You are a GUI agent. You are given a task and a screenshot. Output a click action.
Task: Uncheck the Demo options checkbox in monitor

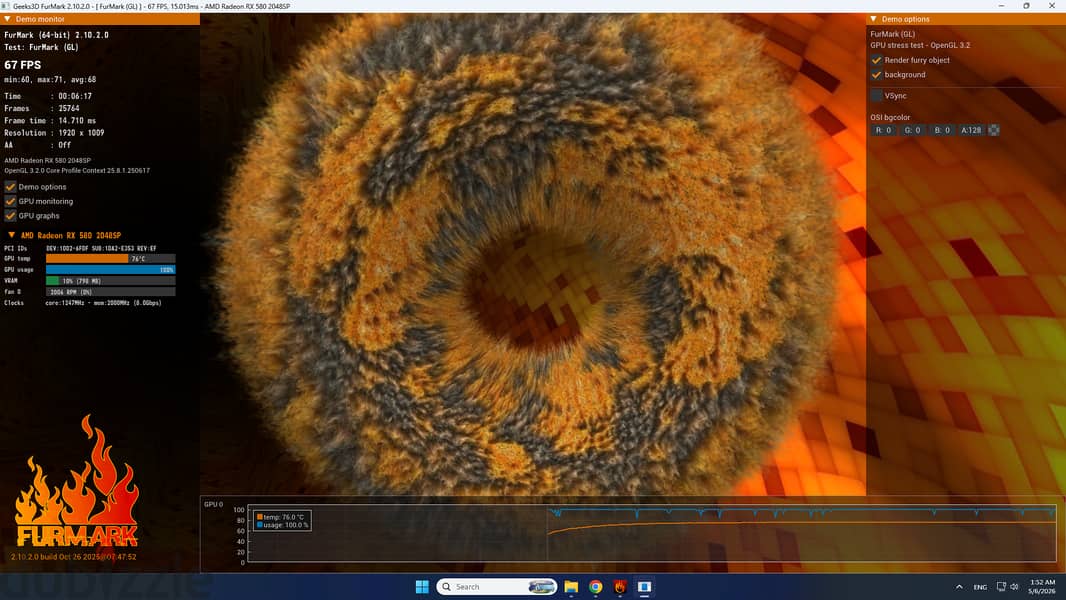pyautogui.click(x=10, y=187)
